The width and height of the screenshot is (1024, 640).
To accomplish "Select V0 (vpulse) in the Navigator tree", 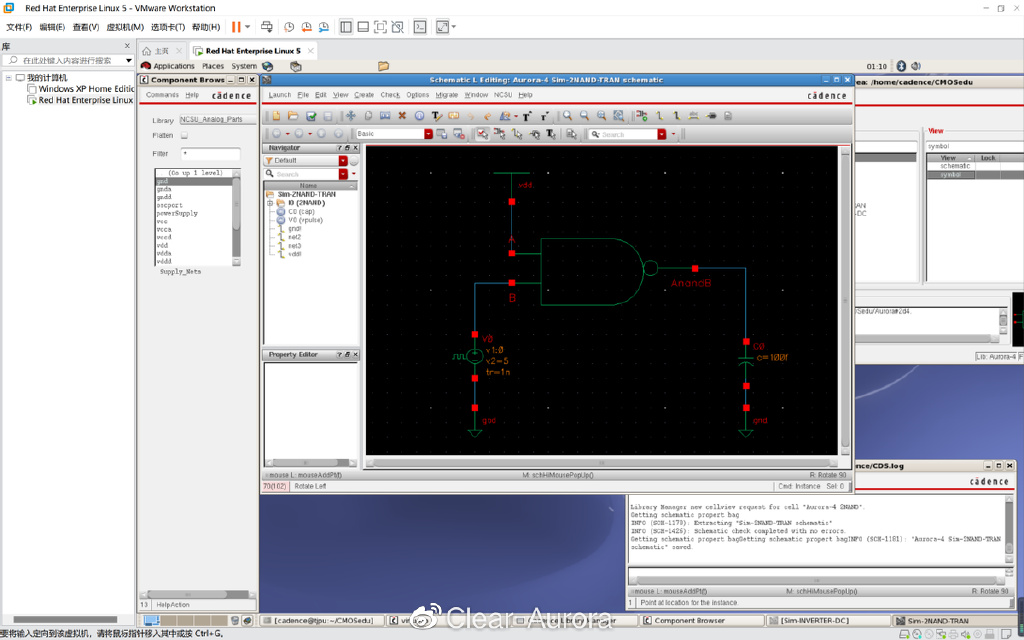I will tap(305, 220).
